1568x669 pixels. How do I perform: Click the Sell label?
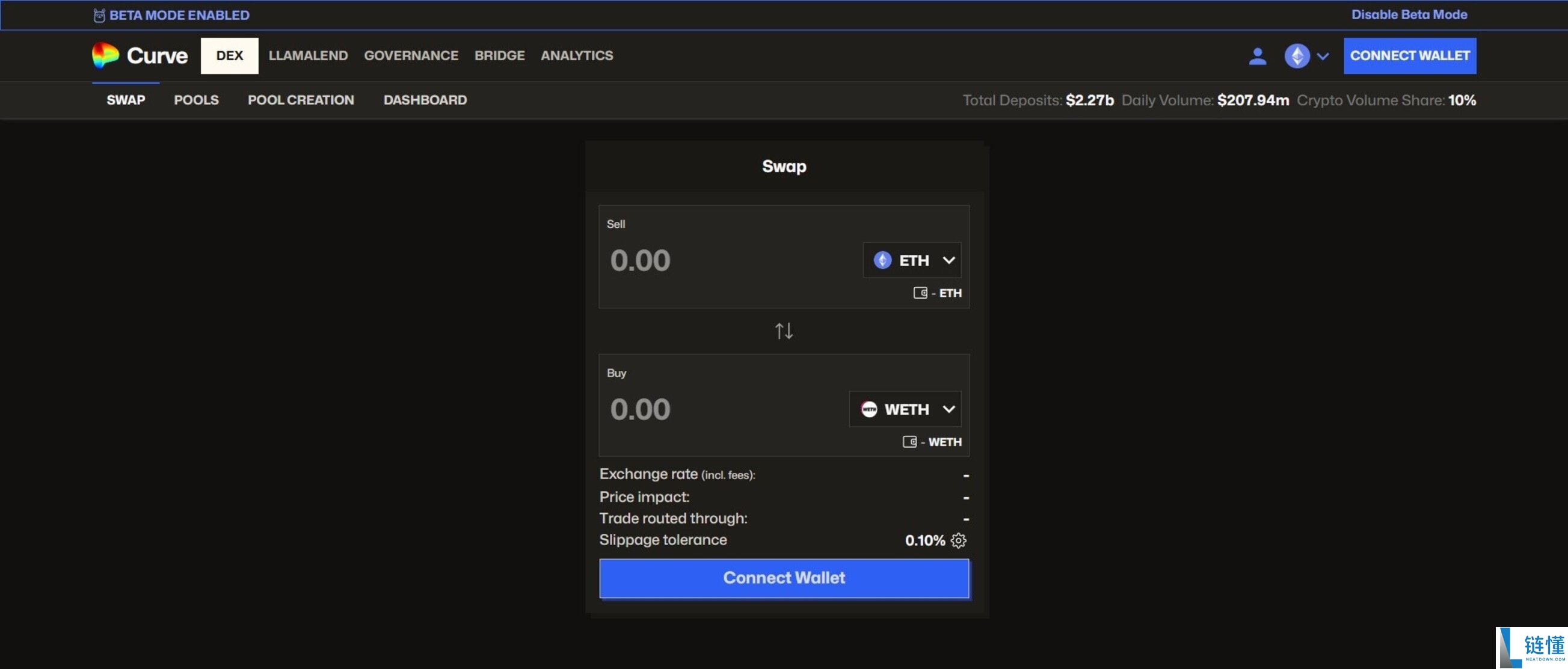pos(616,224)
